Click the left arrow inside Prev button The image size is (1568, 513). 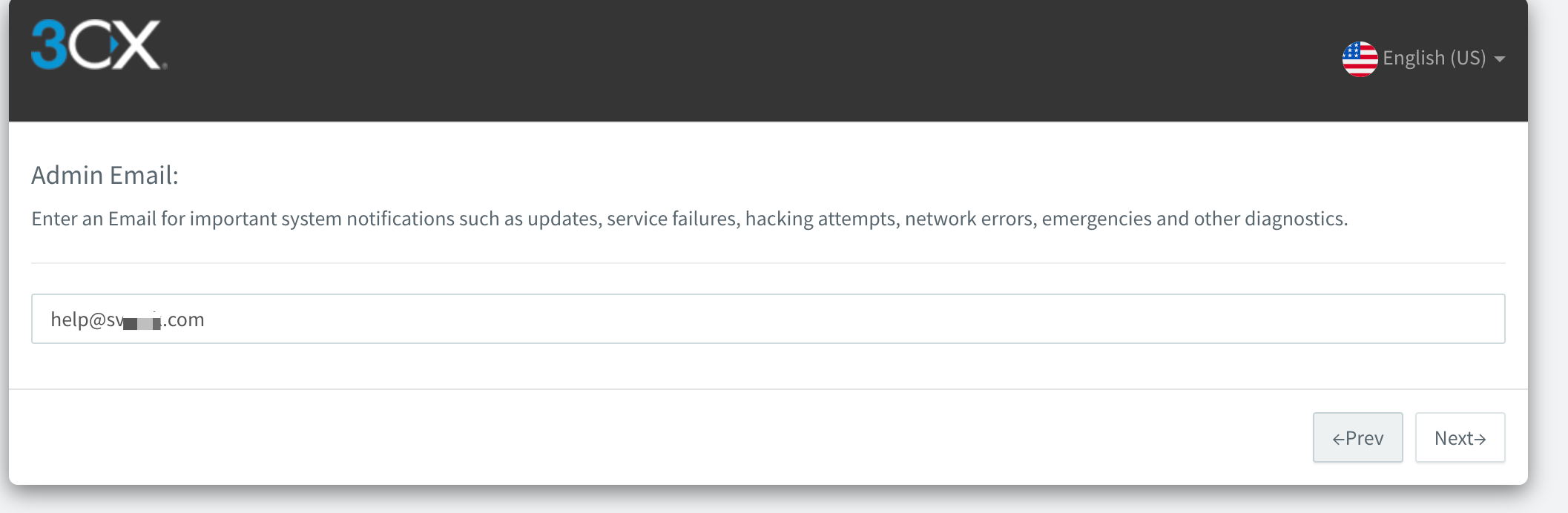[1338, 439]
